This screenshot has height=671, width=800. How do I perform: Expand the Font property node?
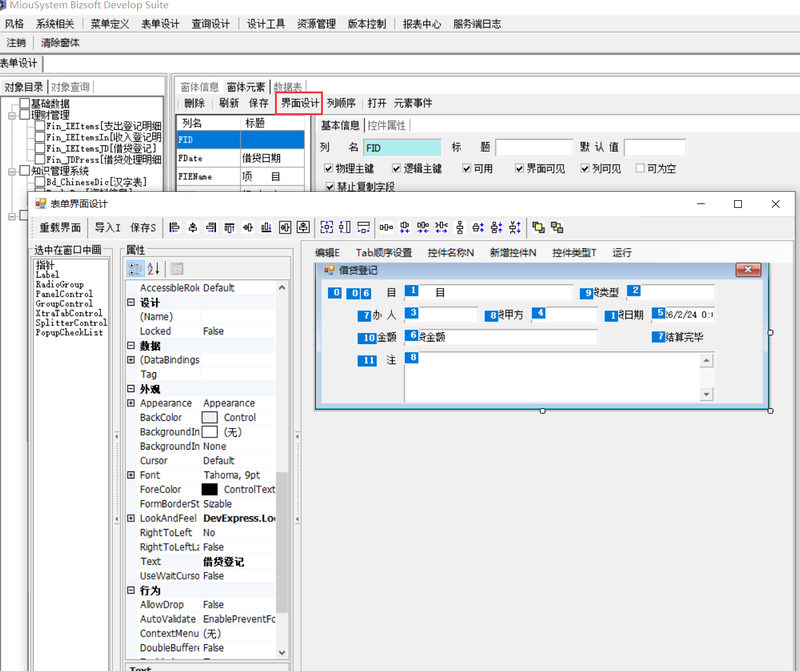point(131,475)
